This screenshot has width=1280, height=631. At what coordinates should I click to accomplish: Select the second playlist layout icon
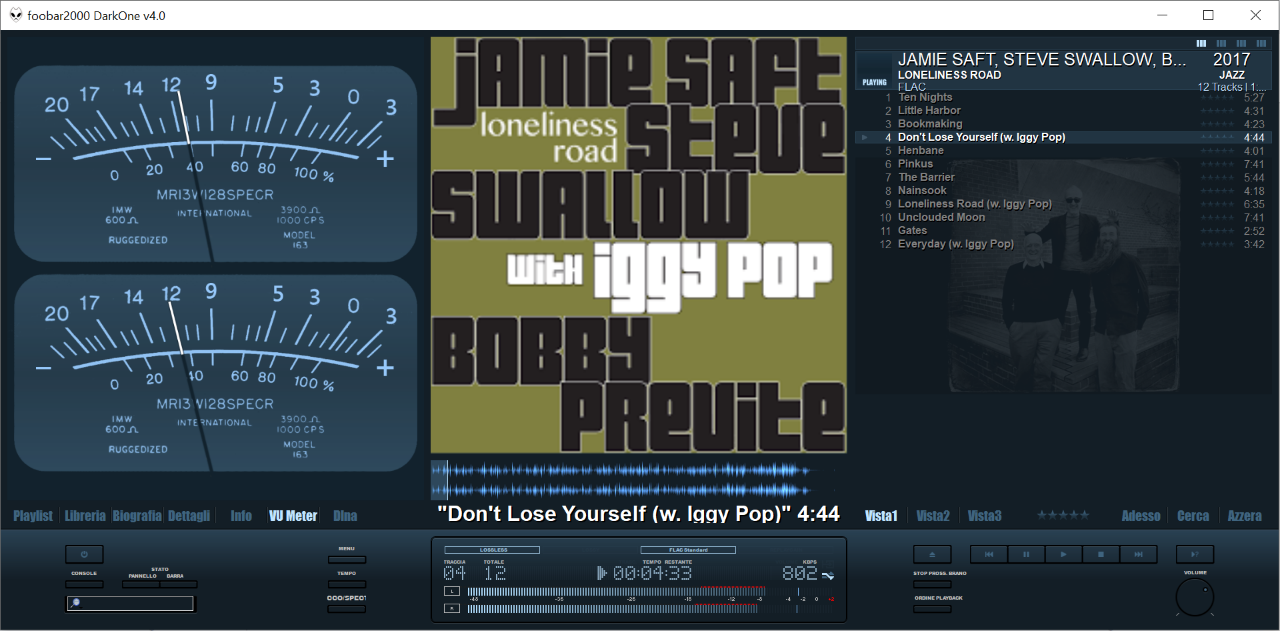[x=1221, y=43]
